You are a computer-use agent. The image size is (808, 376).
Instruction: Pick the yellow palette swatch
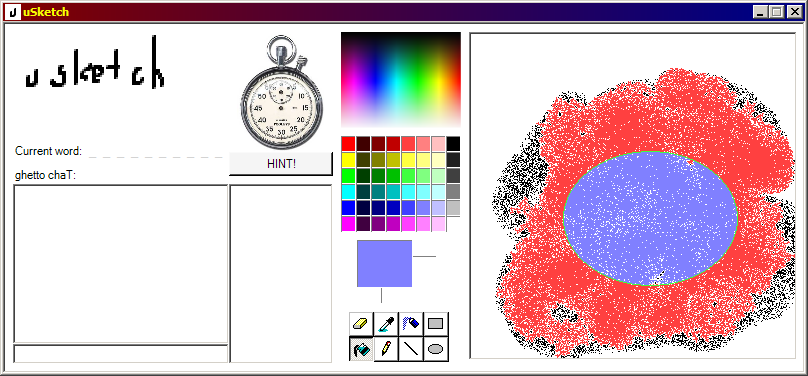[348, 160]
